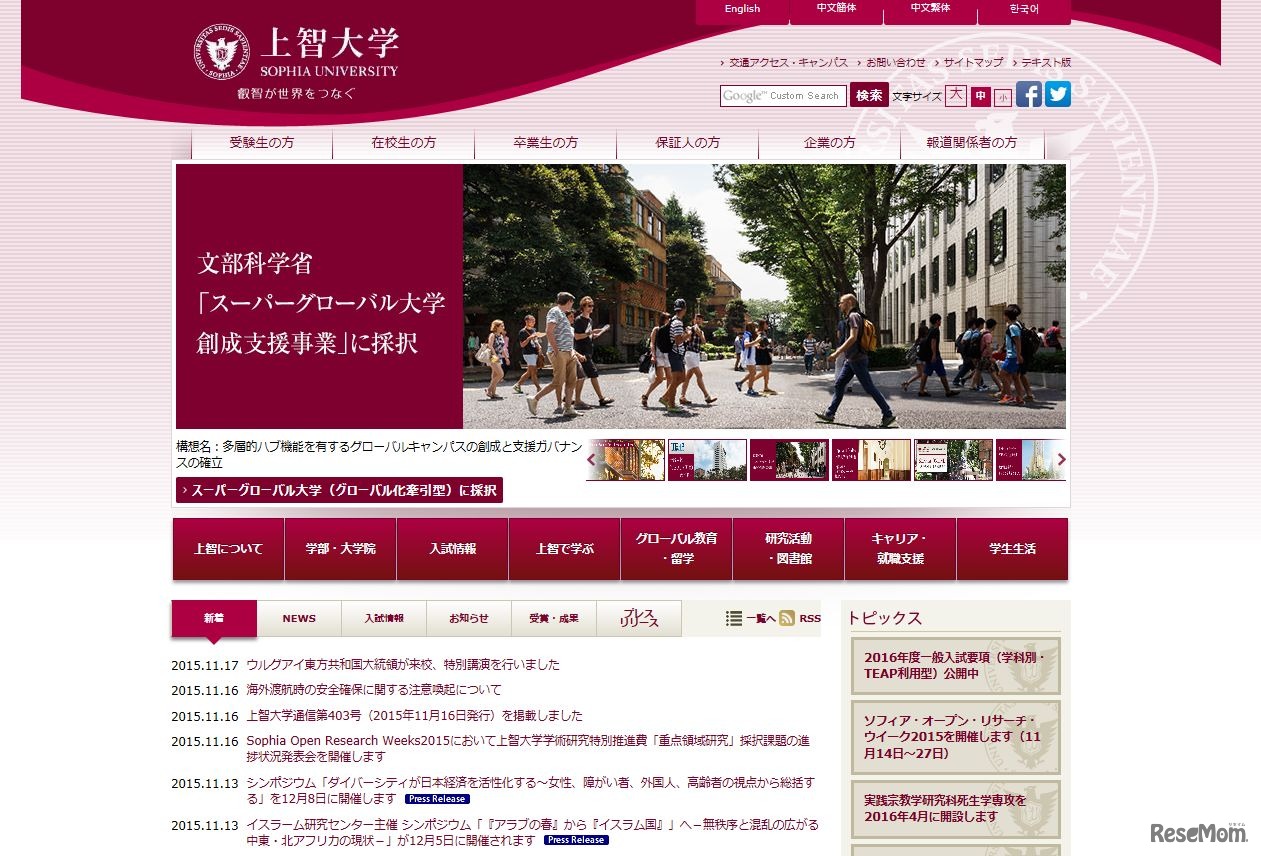The width and height of the screenshot is (1261, 856).
Task: Click the 検索 search button icon
Action: 869,95
